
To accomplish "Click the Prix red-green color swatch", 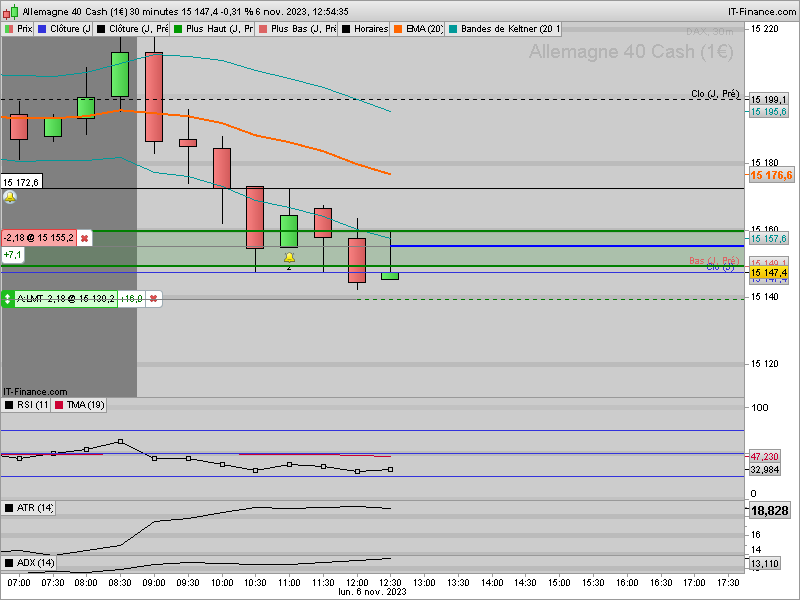I will 9,29.
